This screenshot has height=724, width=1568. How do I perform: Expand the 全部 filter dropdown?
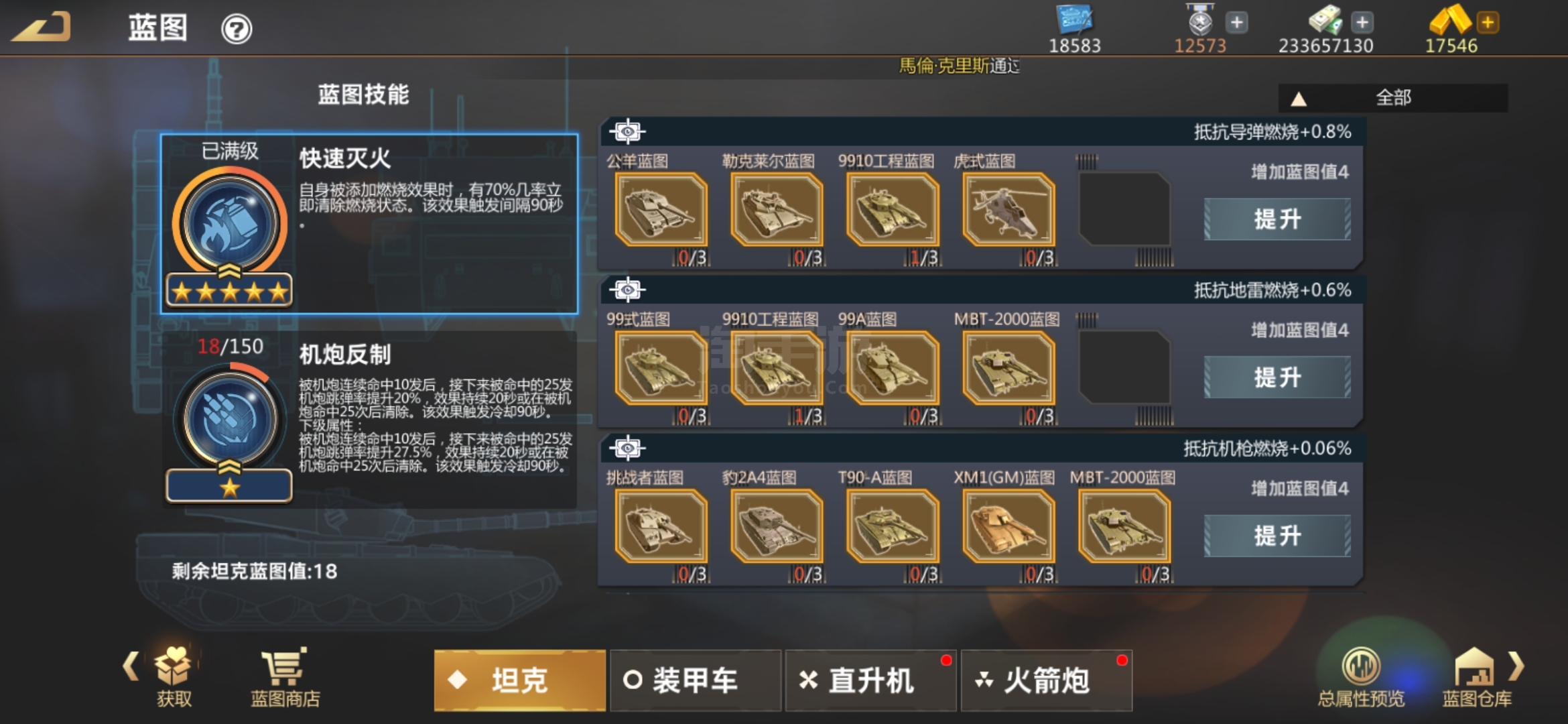[1393, 98]
